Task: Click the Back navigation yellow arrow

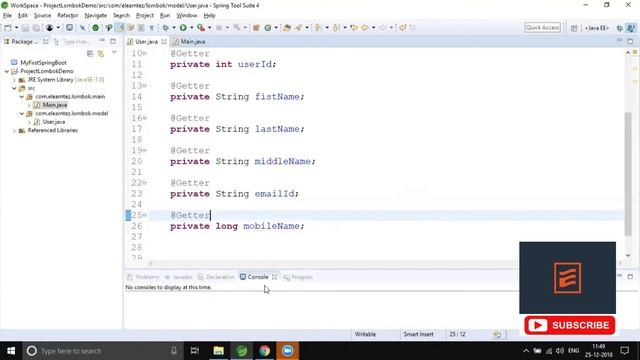Action: coord(364,28)
